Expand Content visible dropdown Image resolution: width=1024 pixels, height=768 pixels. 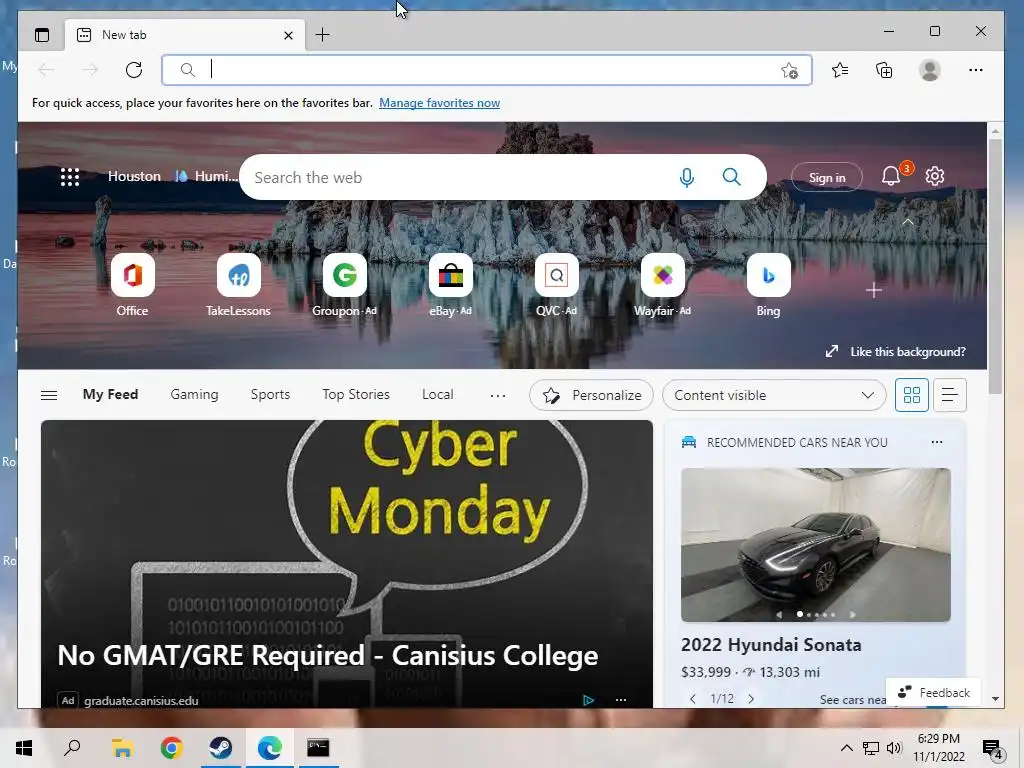pos(774,395)
